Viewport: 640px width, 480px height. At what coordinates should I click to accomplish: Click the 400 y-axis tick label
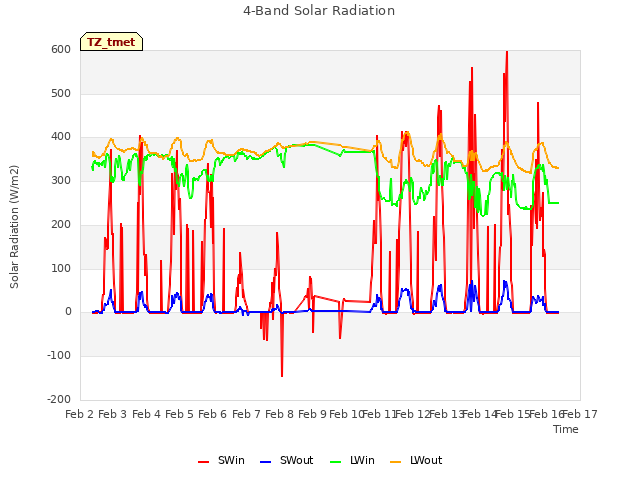[61, 137]
